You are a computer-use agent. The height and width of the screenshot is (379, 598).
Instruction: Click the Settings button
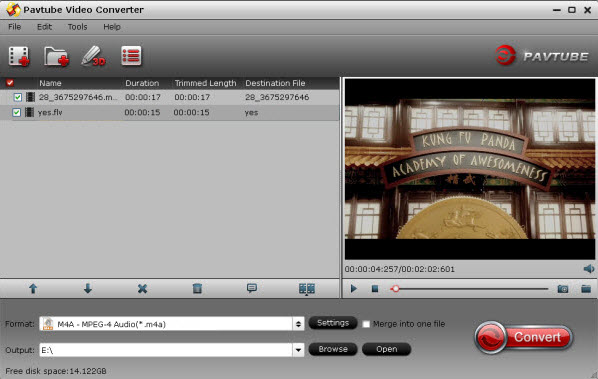333,323
